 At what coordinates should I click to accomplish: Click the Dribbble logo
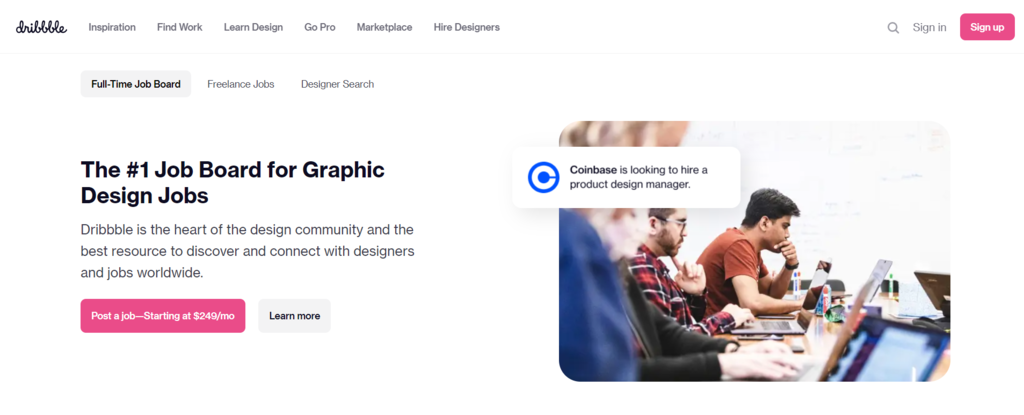click(x=41, y=27)
